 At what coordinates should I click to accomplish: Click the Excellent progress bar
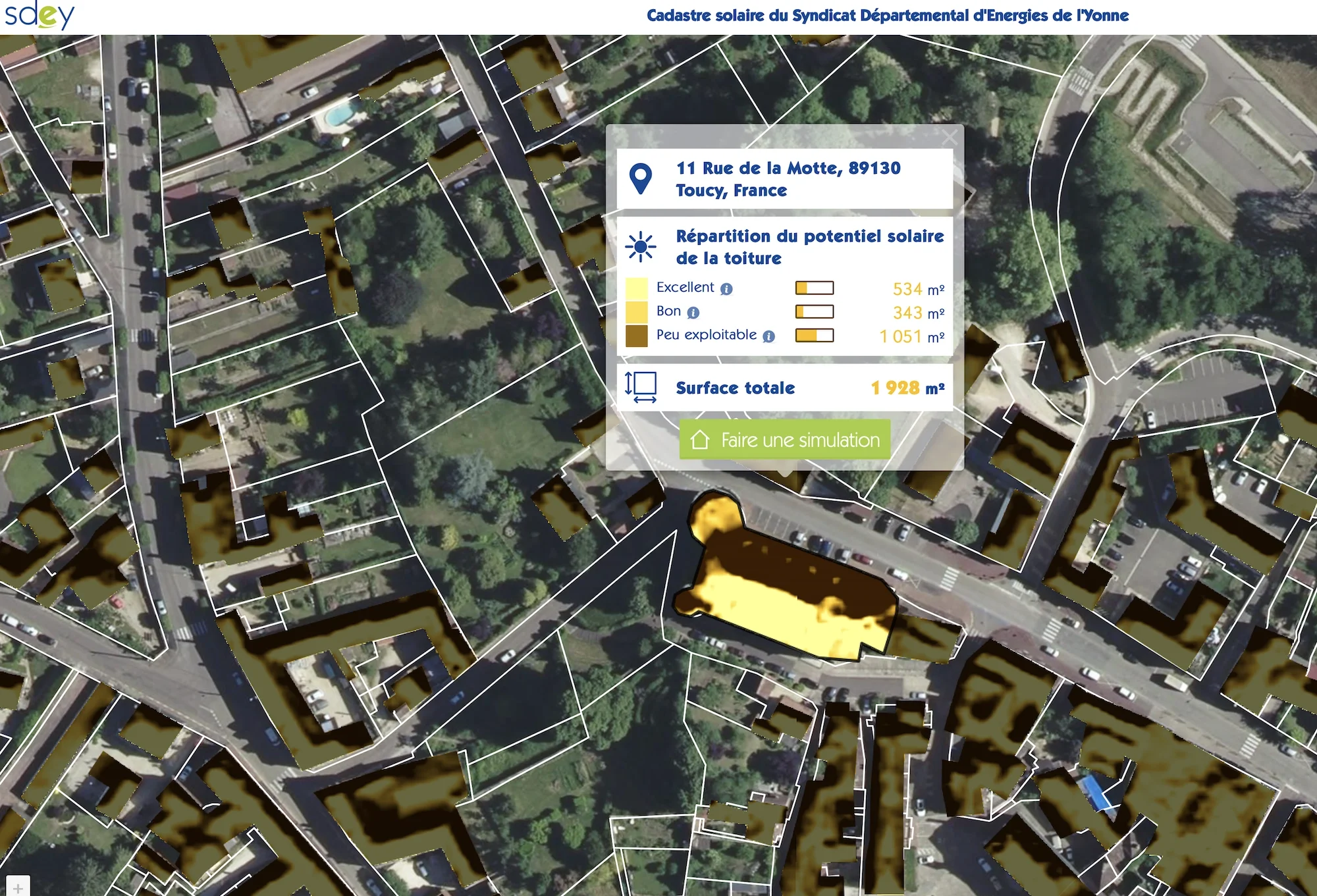[815, 288]
